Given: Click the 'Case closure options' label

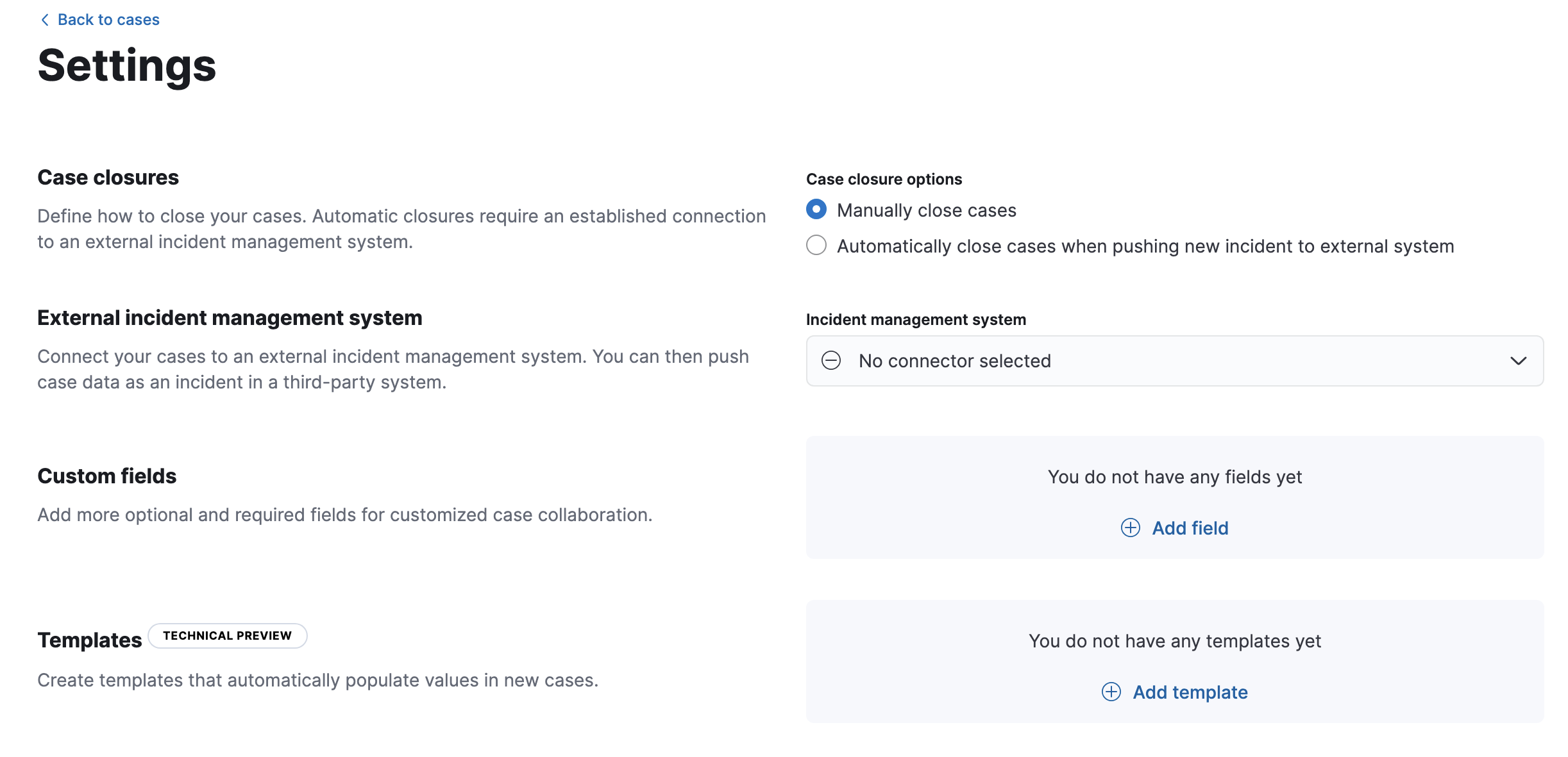Looking at the screenshot, I should 884,179.
